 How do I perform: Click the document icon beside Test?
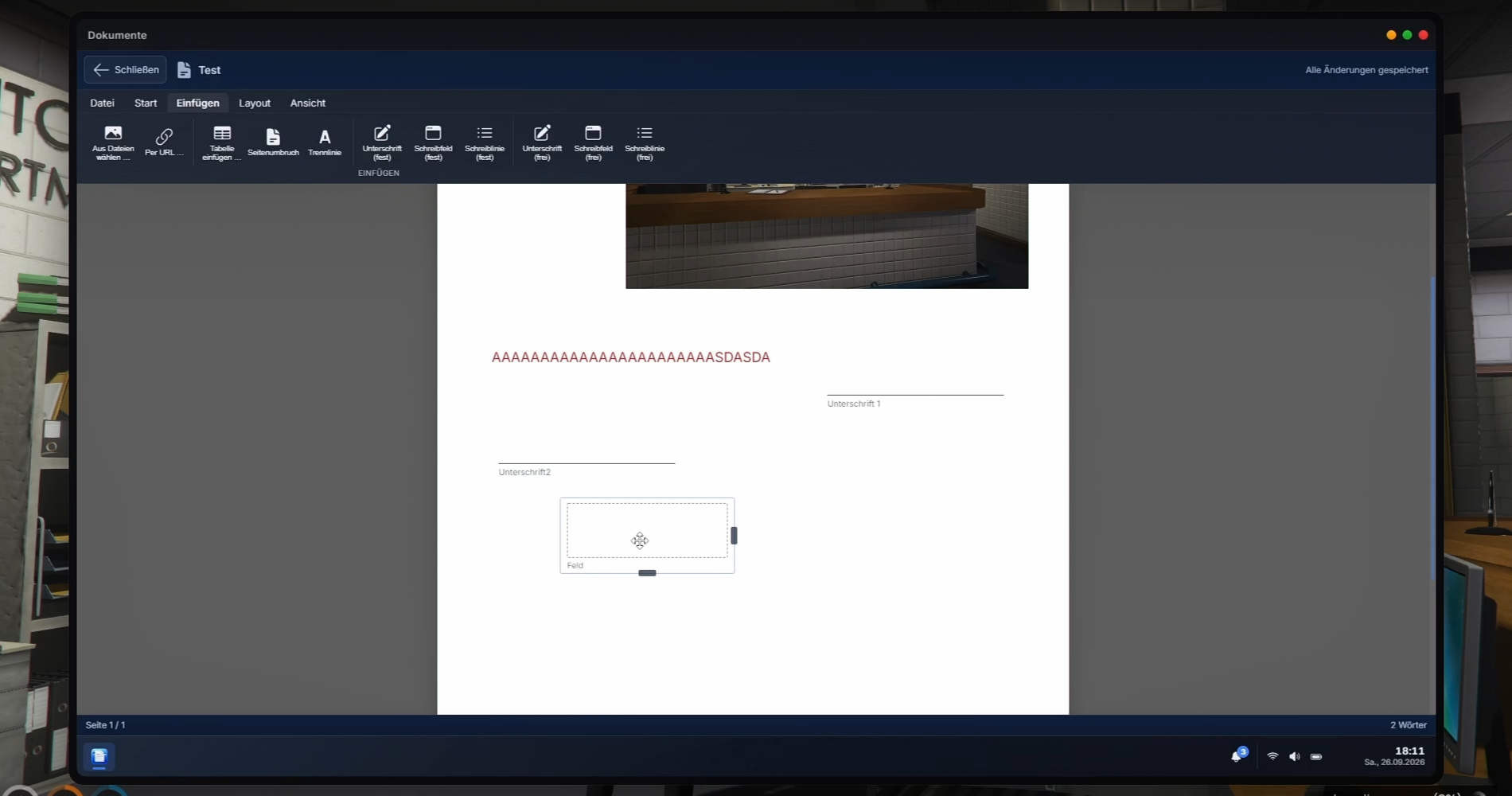184,70
